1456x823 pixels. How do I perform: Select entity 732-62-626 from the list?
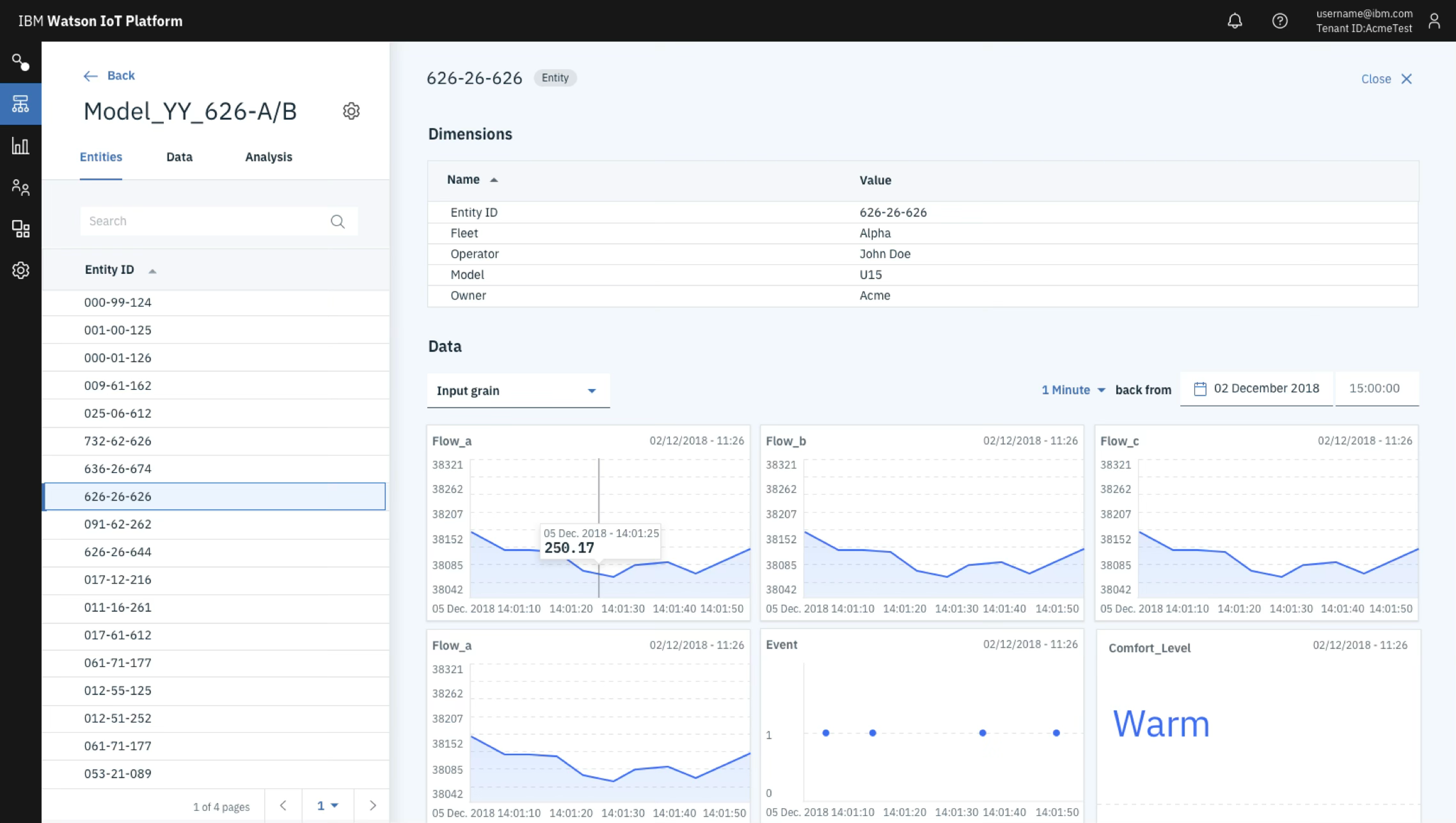tap(118, 441)
